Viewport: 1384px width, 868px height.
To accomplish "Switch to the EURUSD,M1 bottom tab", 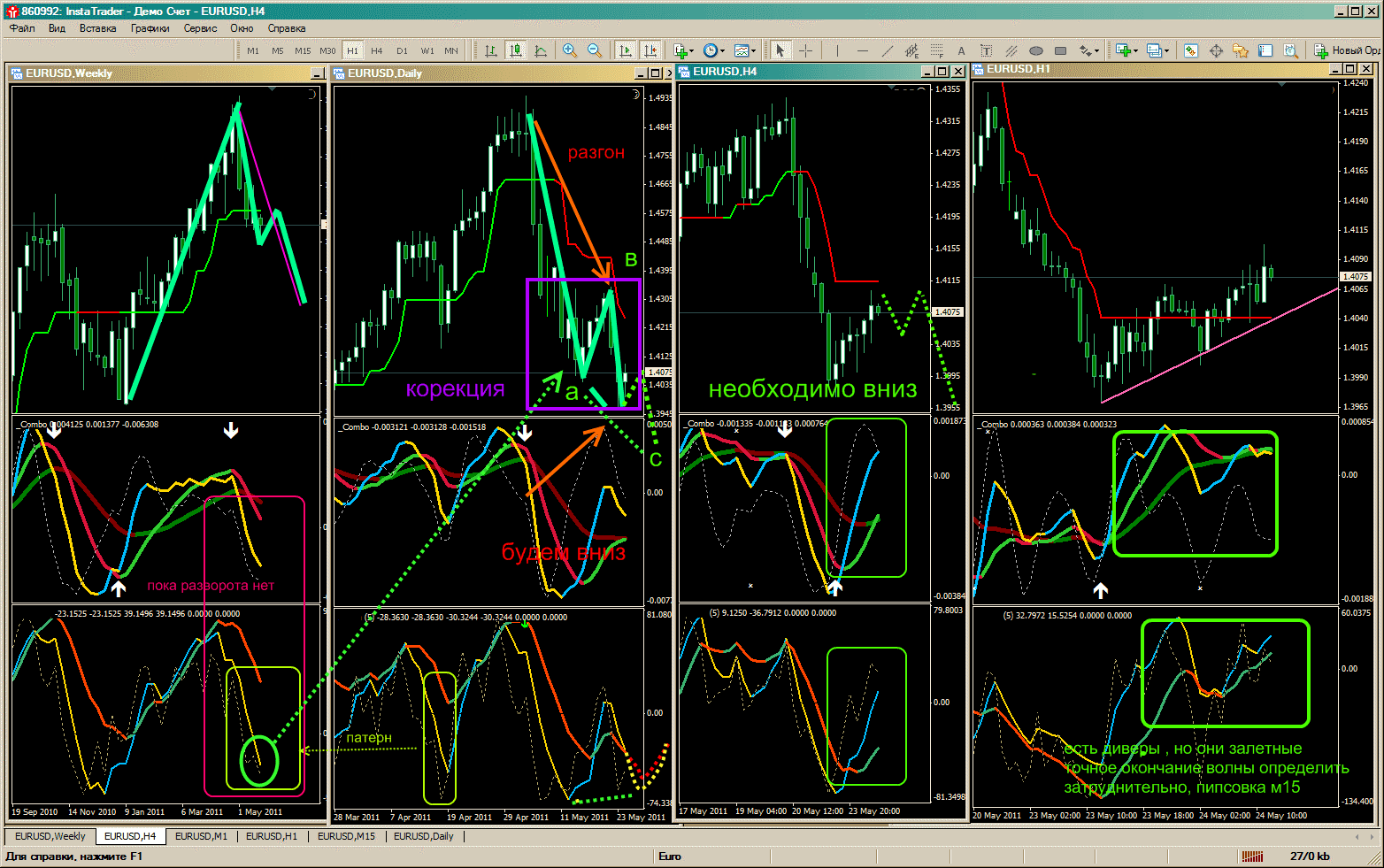I will click(201, 836).
